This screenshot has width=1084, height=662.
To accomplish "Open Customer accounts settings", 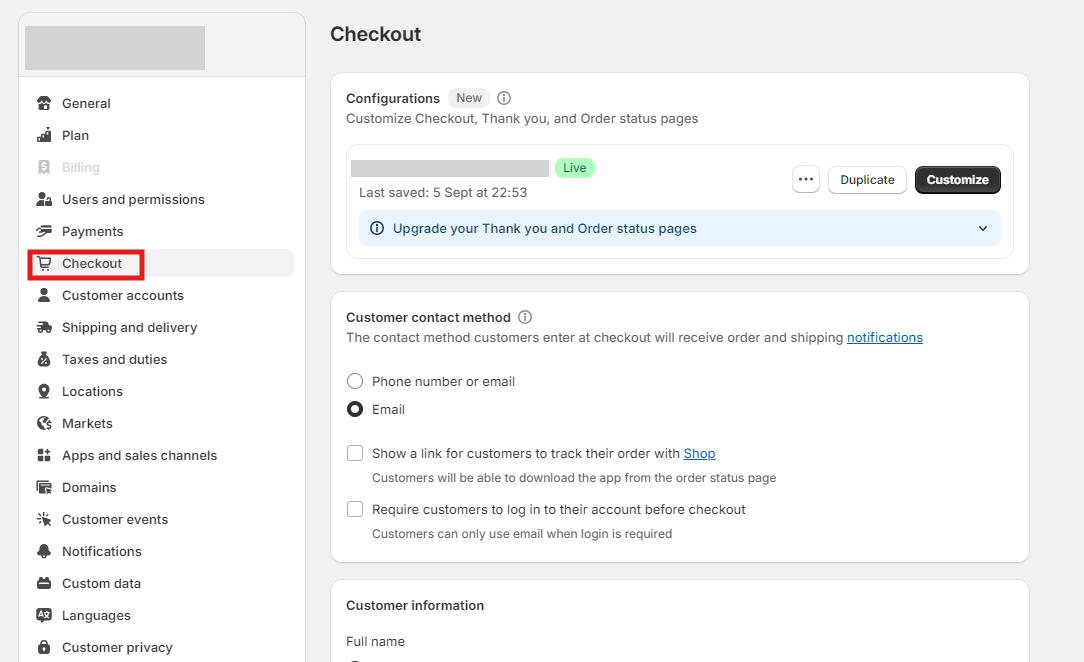I will coord(122,296).
